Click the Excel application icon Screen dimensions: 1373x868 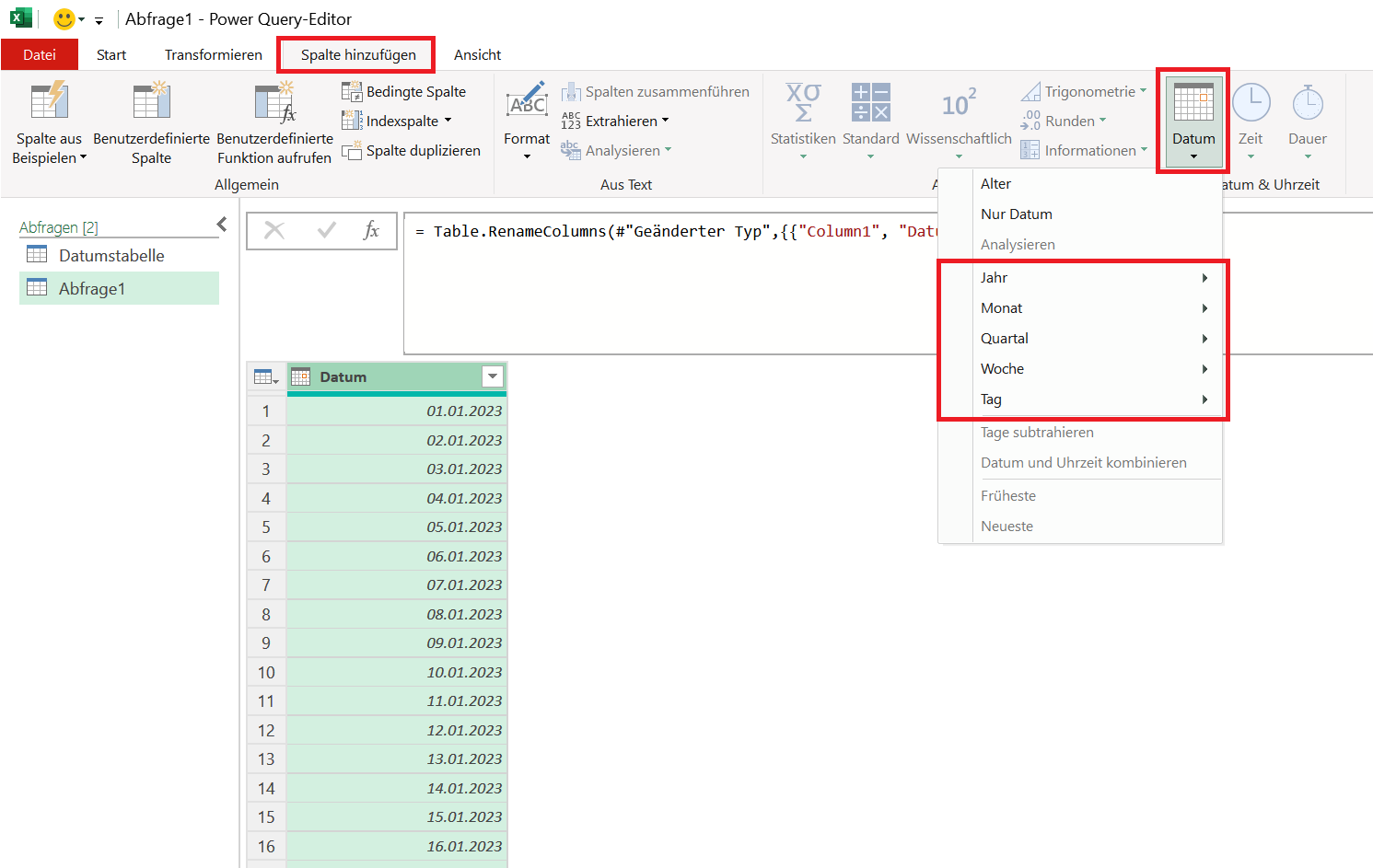click(20, 18)
